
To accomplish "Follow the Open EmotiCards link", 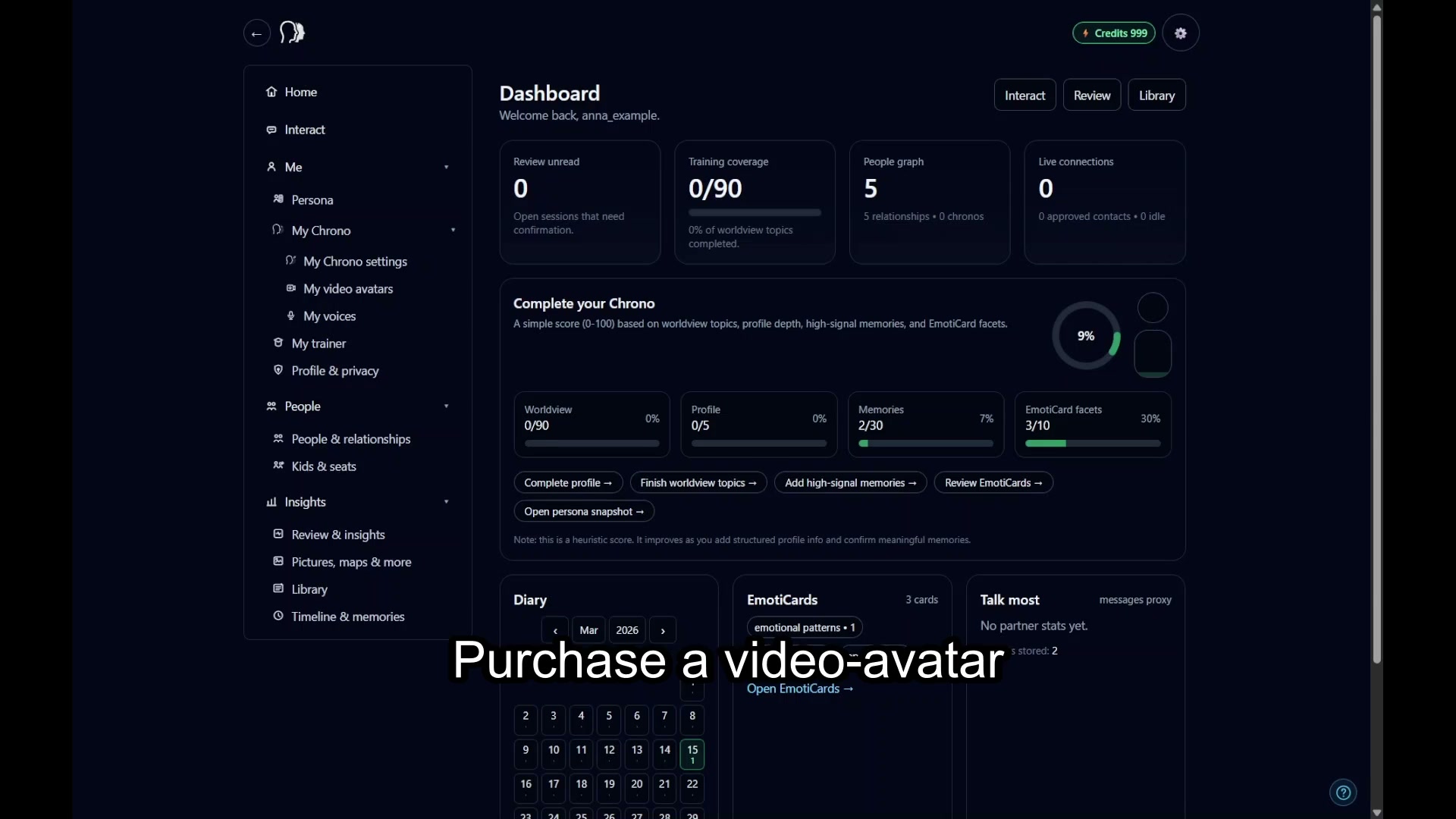I will pyautogui.click(x=800, y=689).
